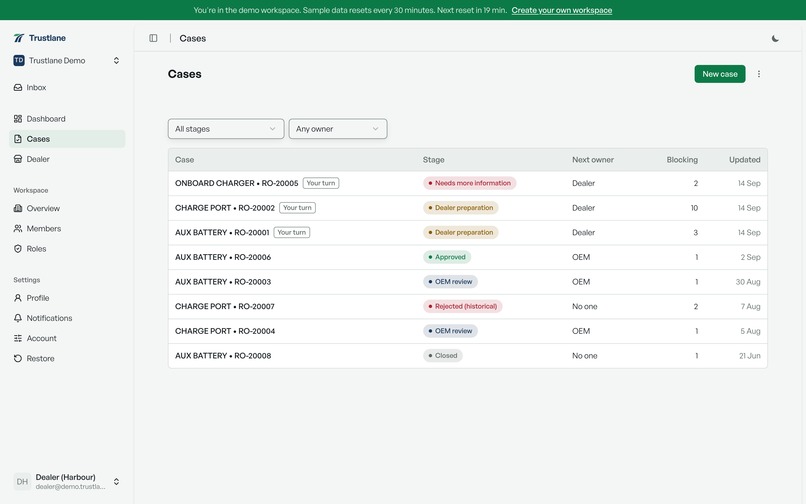Click Your turn badge on RO-20002
806x504 pixels.
[x=297, y=208]
